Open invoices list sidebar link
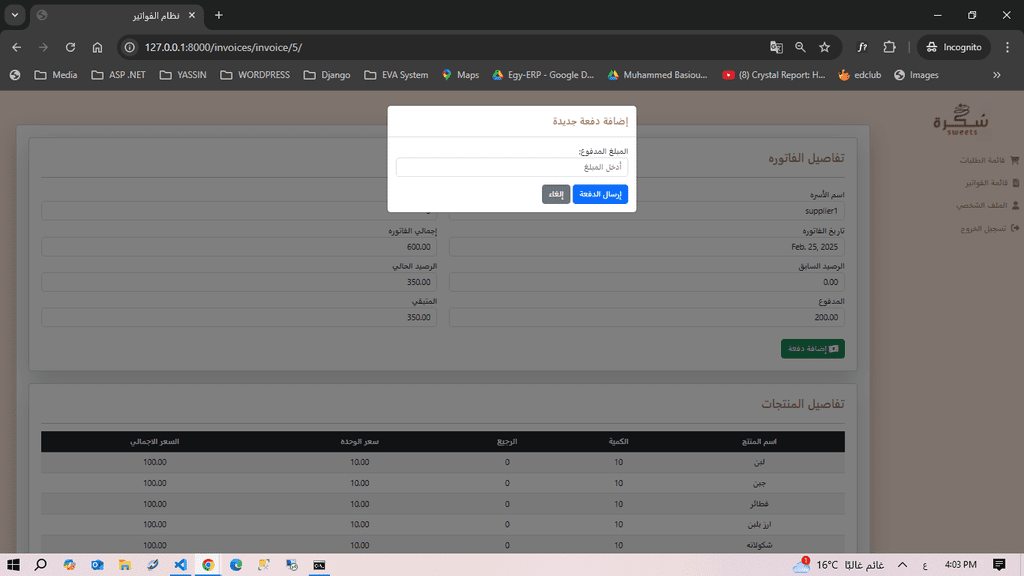Image resolution: width=1024 pixels, height=576 pixels. pos(991,183)
